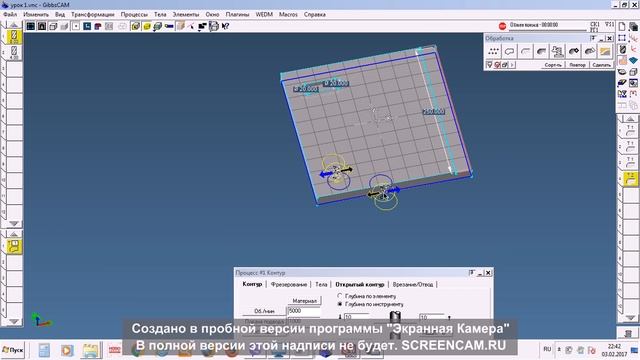Switch to the Врезание/Отвод tab

pyautogui.click(x=413, y=284)
